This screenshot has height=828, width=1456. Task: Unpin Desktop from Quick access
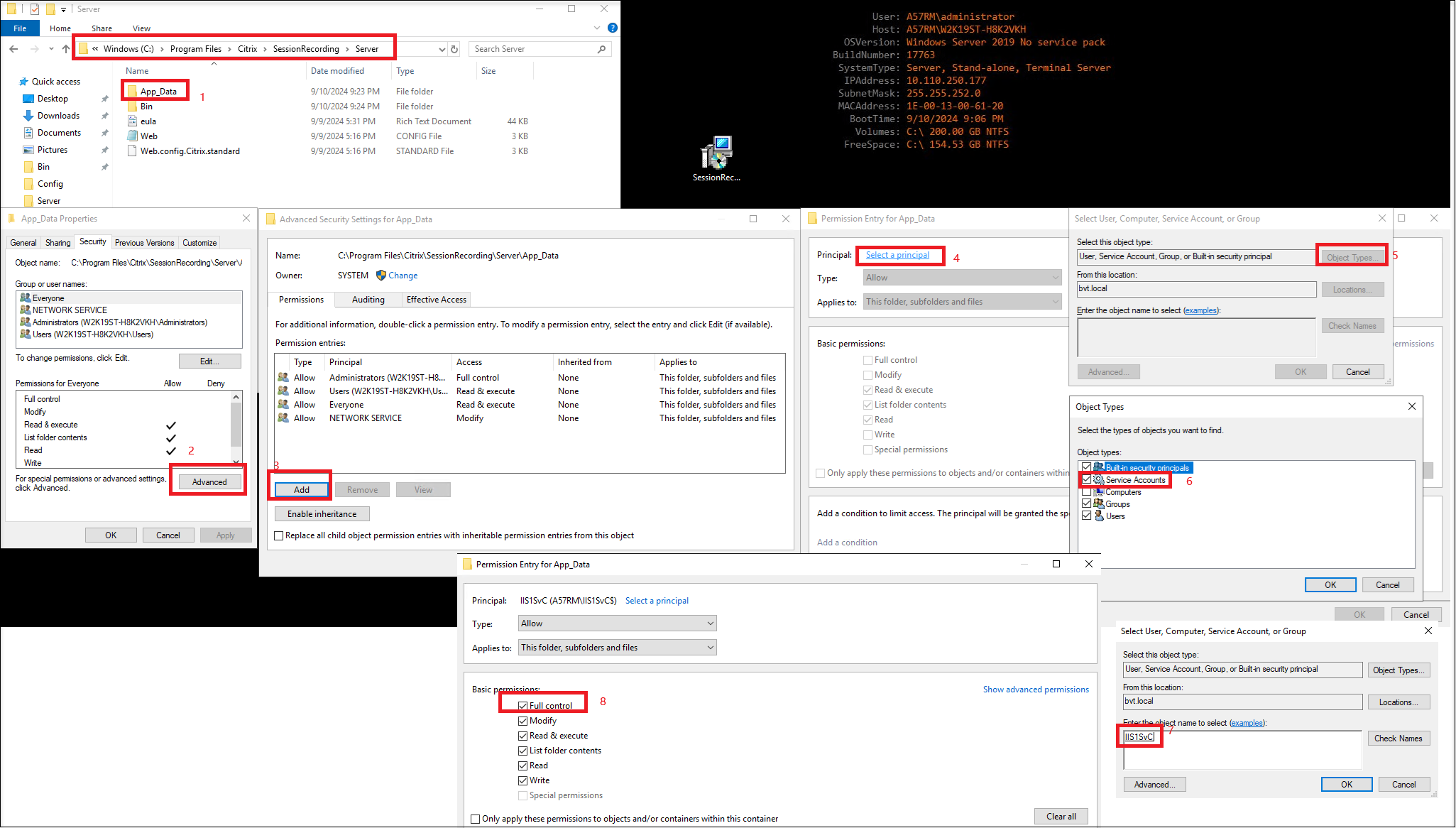[104, 98]
